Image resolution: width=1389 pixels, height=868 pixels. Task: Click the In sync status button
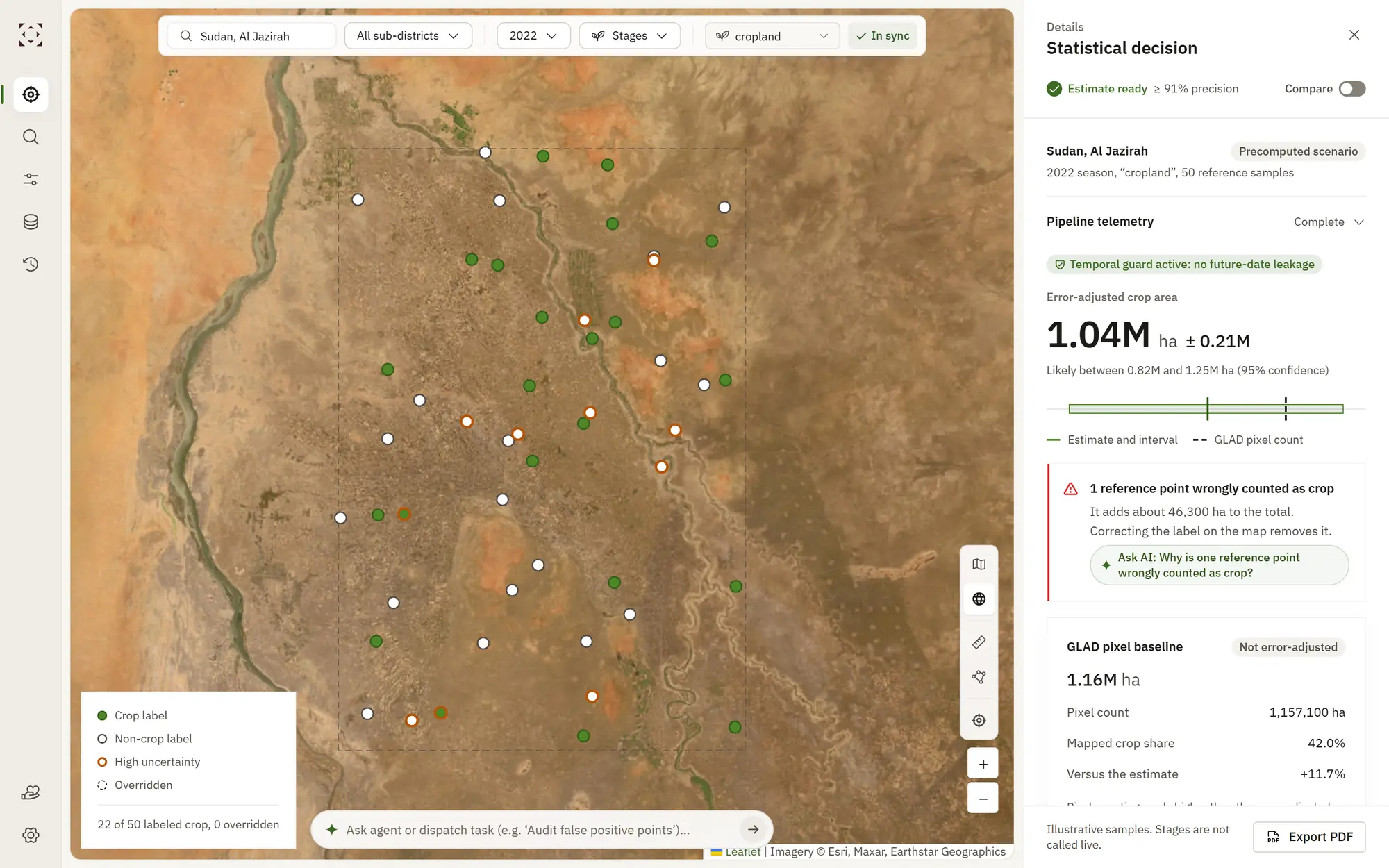pos(883,35)
